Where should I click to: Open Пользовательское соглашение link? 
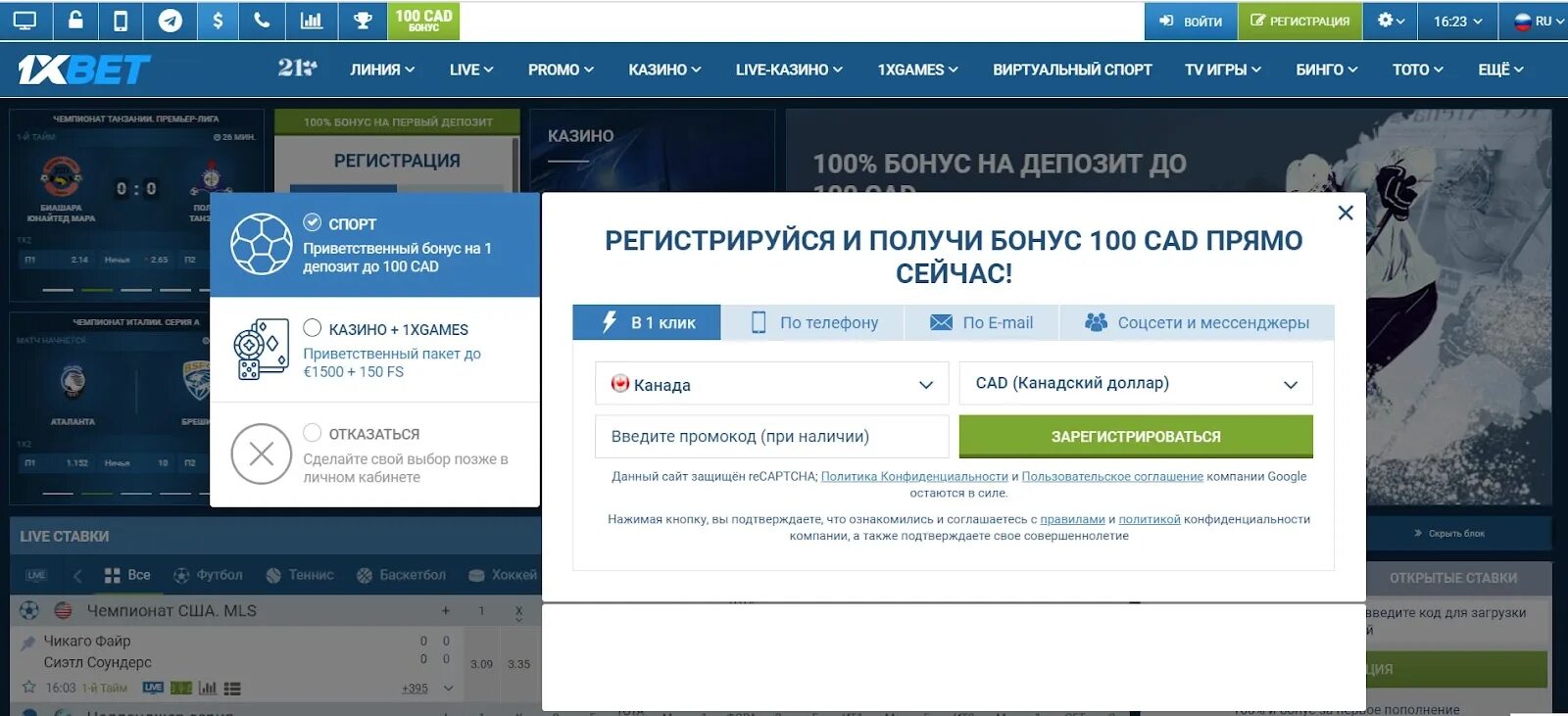pyautogui.click(x=1112, y=476)
